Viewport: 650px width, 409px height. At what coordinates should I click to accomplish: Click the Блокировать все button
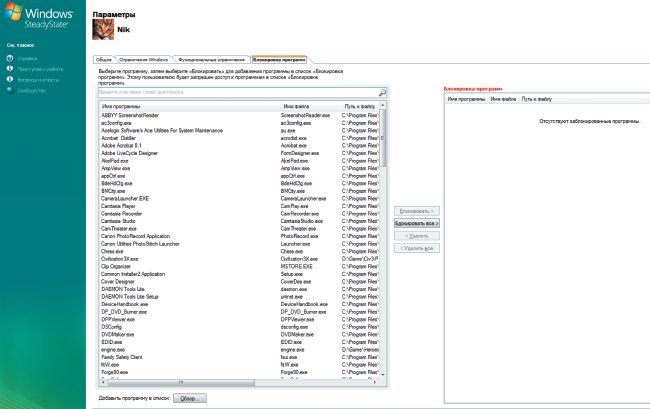click(x=417, y=224)
